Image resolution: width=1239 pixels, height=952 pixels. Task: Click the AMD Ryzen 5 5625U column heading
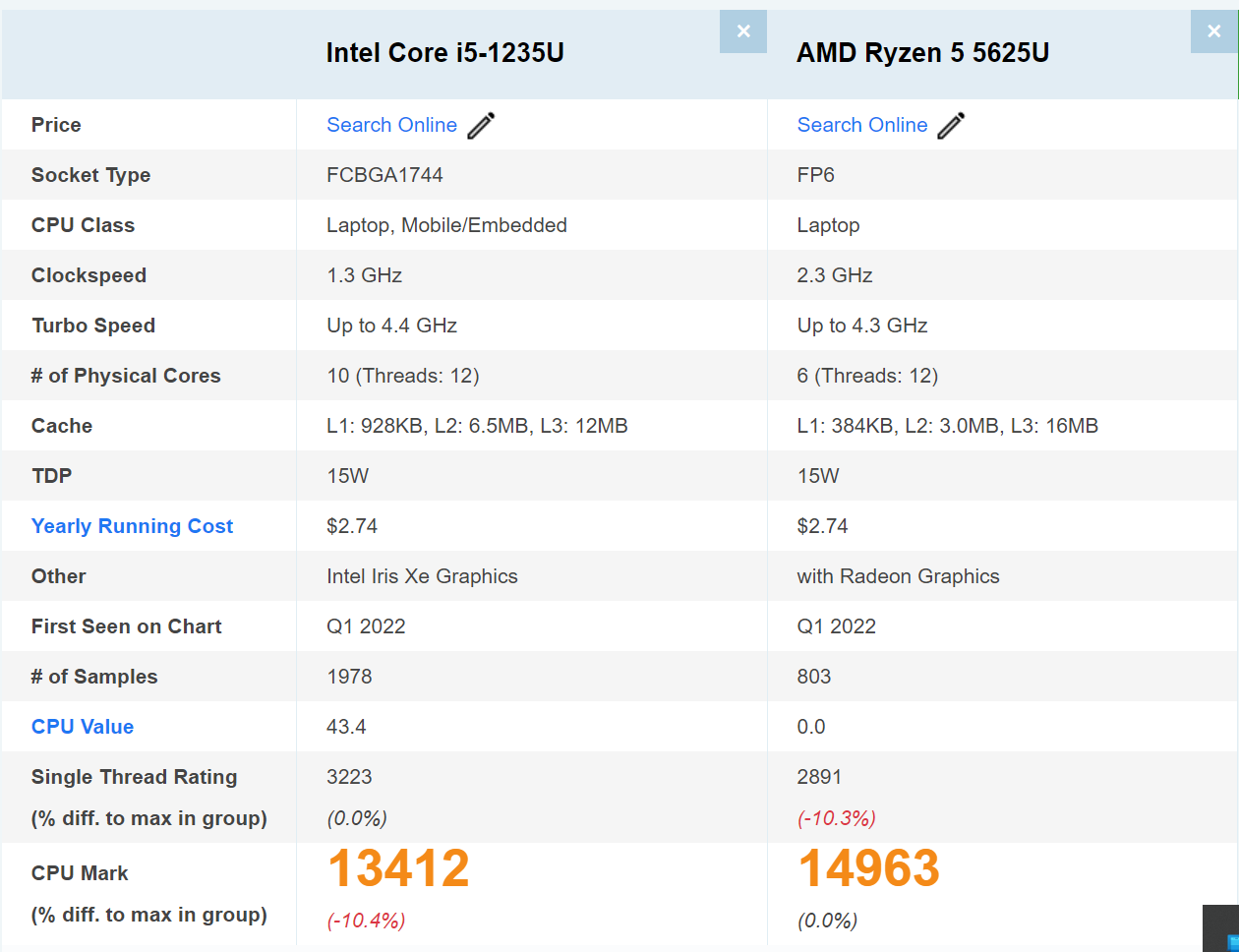[922, 52]
